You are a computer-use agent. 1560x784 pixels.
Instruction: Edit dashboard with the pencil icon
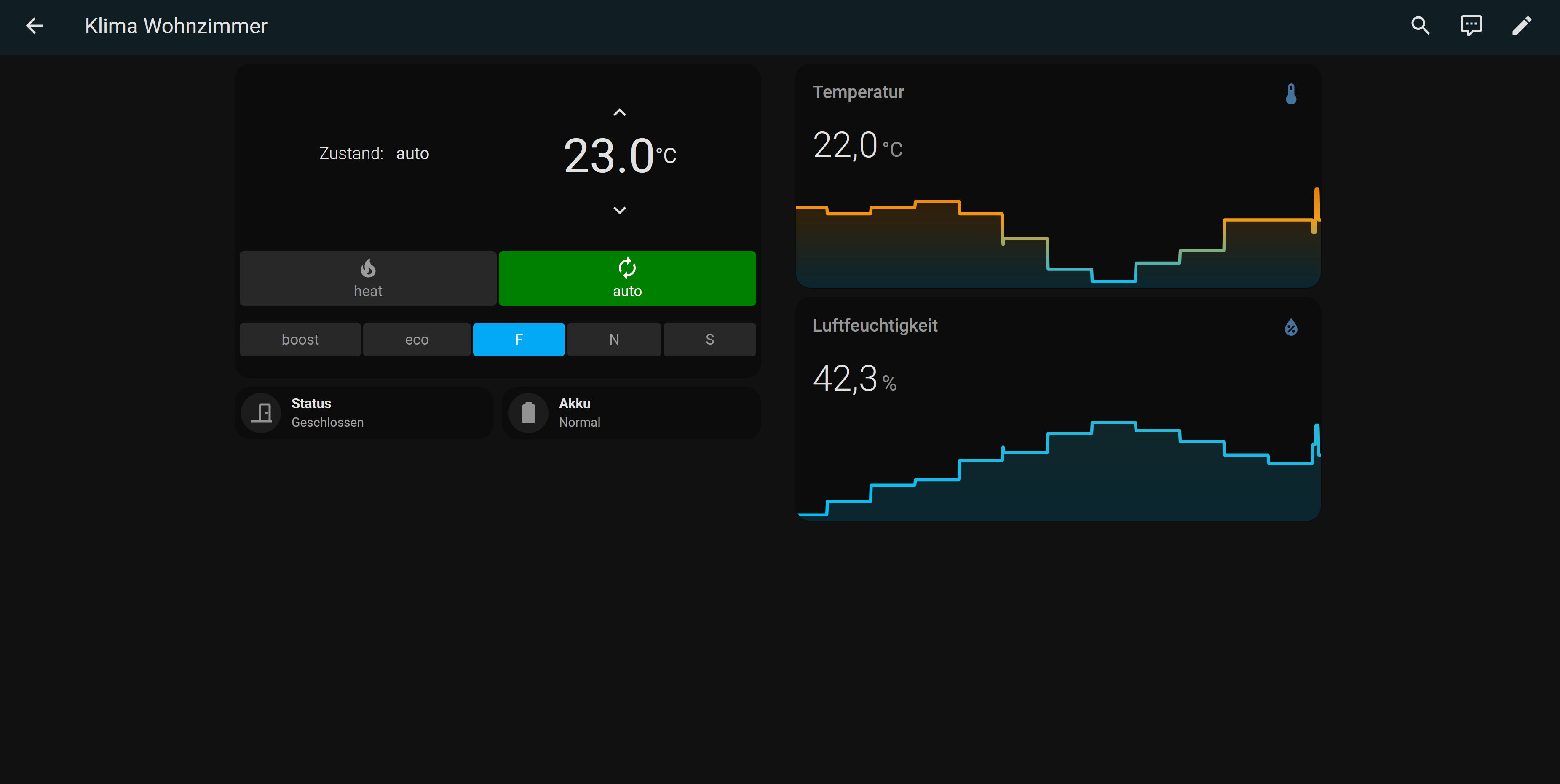pos(1522,26)
